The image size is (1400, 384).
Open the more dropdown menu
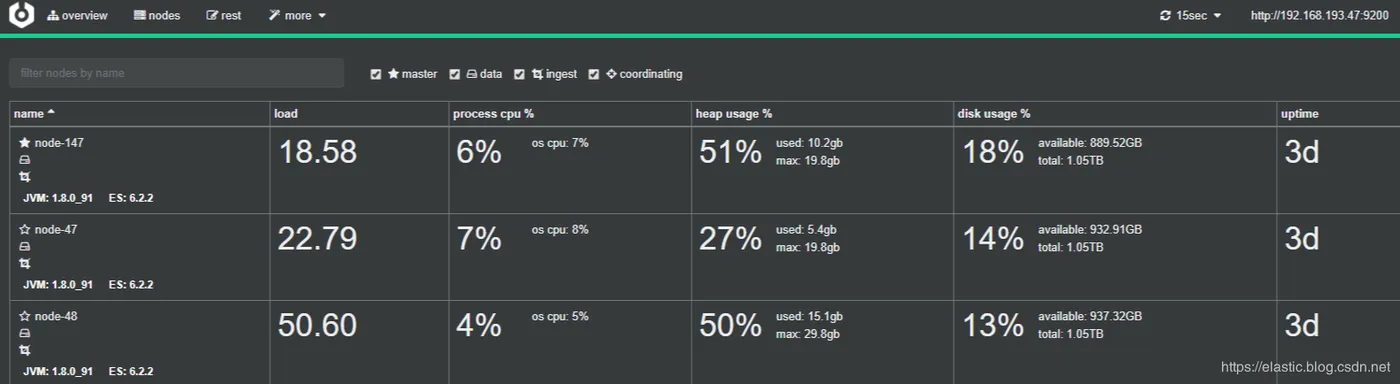point(297,16)
